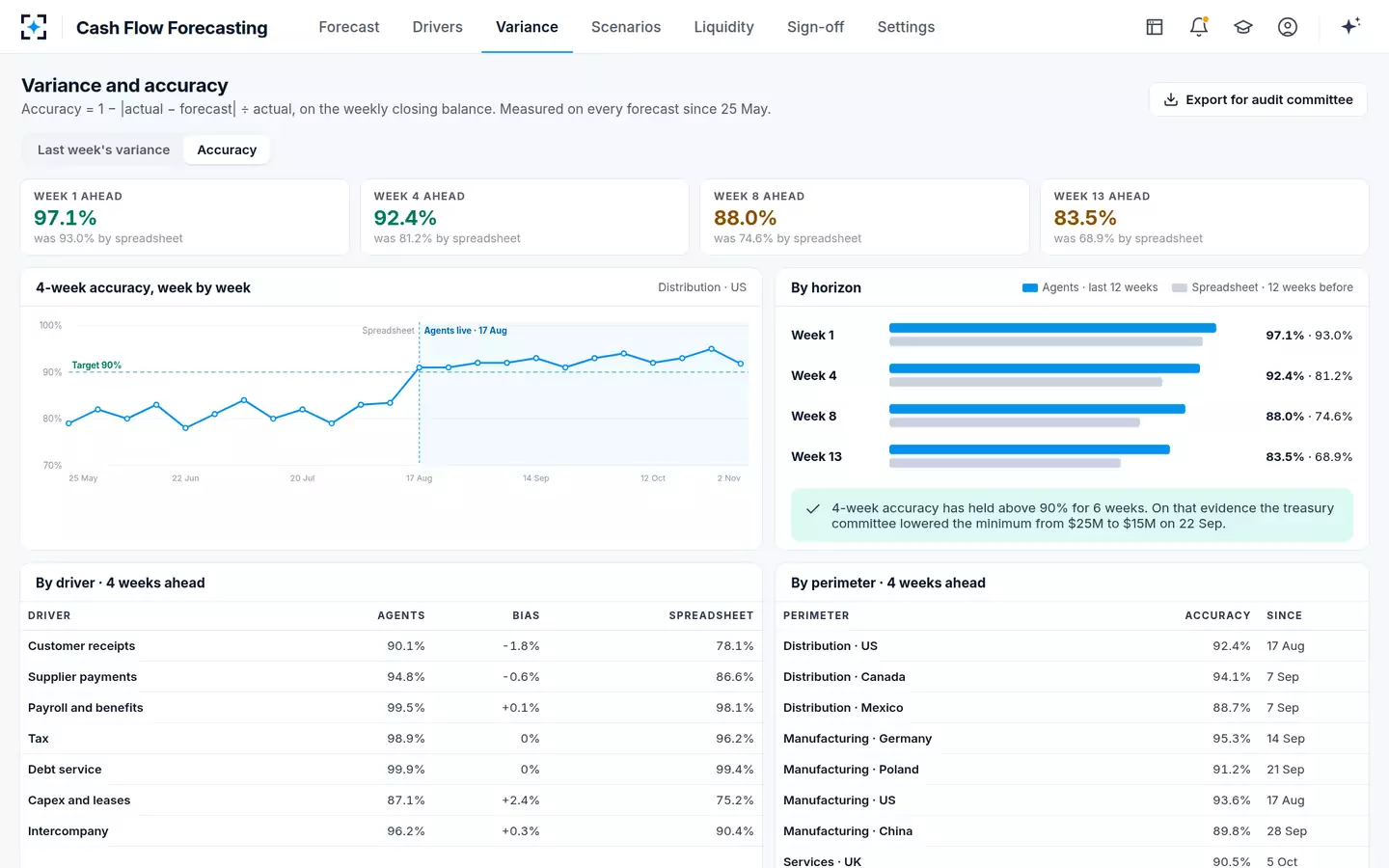Click the gray Spreadsheet legend swatch

pos(1180,287)
